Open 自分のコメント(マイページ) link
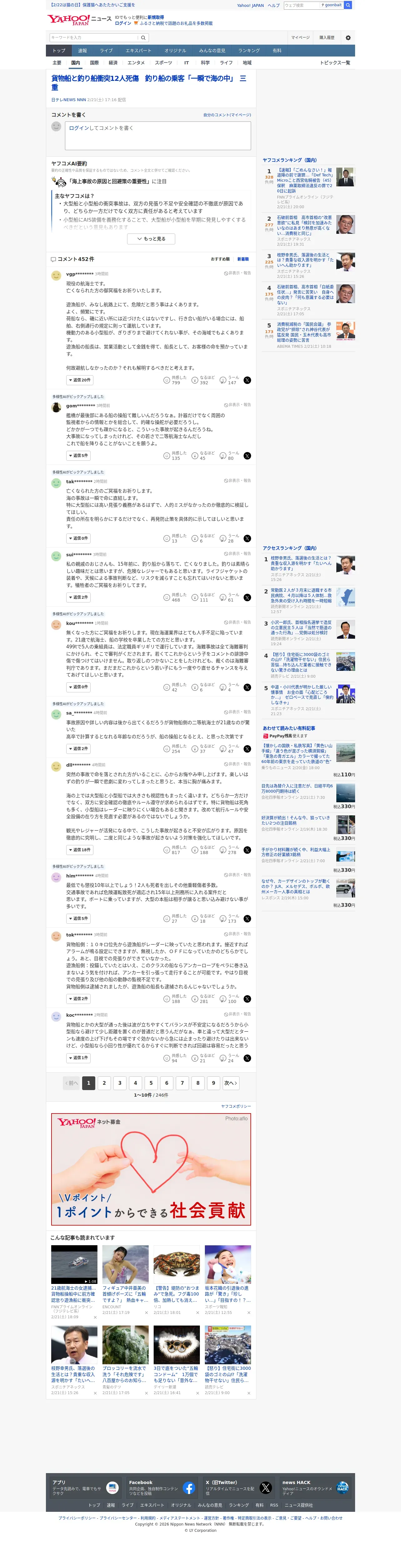This screenshot has height=1568, width=401. (x=227, y=115)
